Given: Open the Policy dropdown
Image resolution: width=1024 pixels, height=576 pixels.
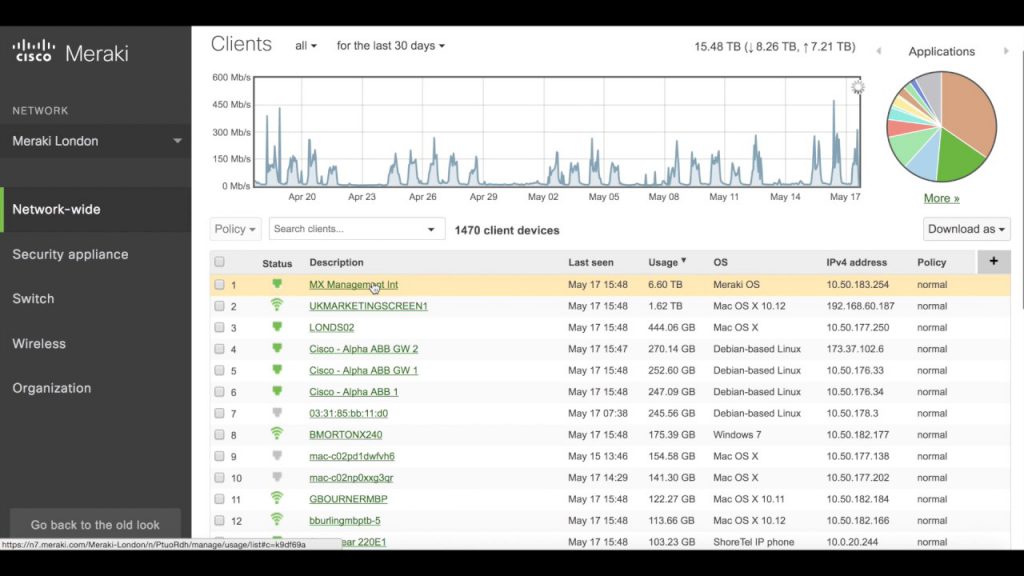Looking at the screenshot, I should pyautogui.click(x=235, y=229).
